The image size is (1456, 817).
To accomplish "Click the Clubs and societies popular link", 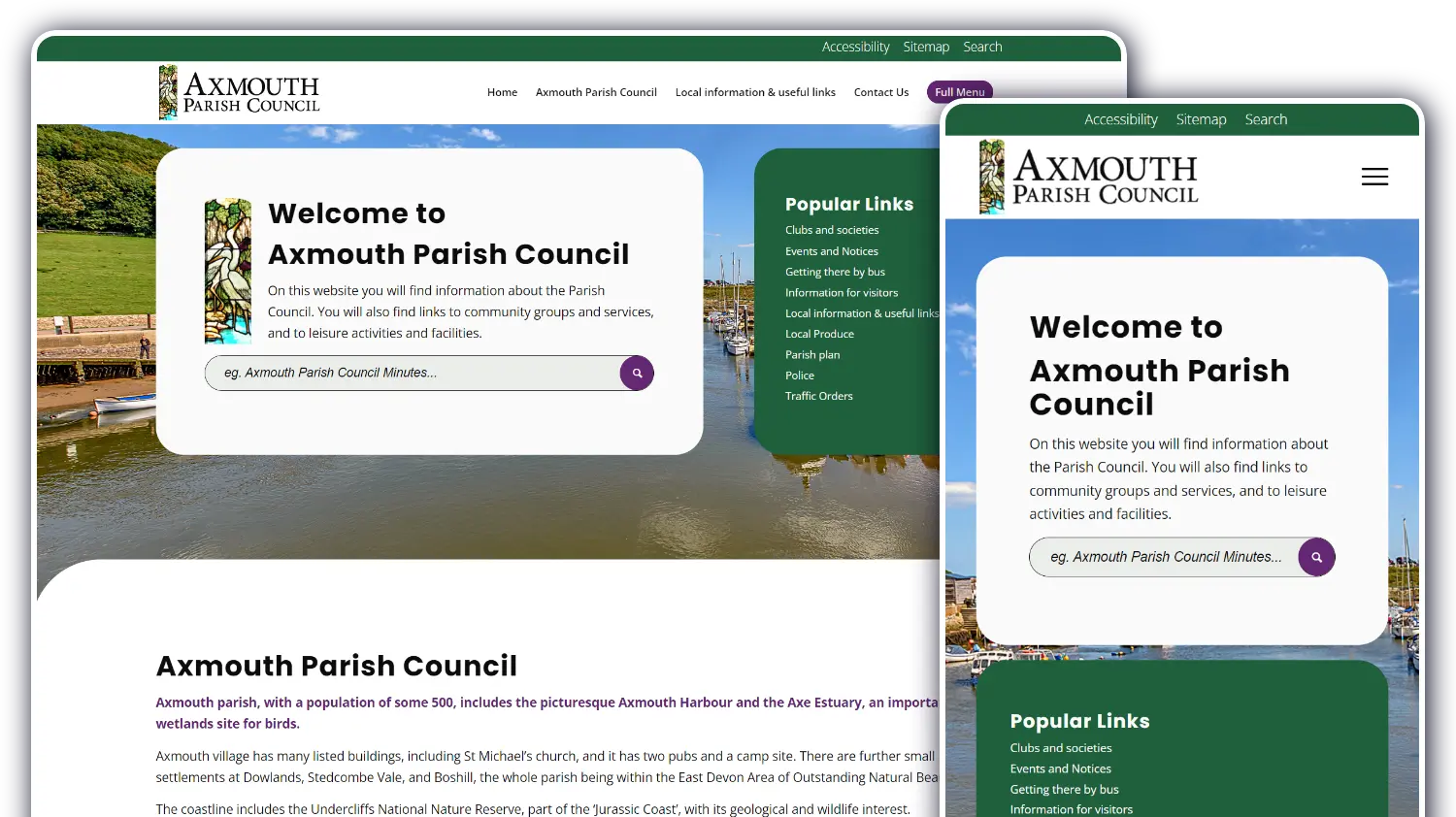I will click(x=832, y=230).
